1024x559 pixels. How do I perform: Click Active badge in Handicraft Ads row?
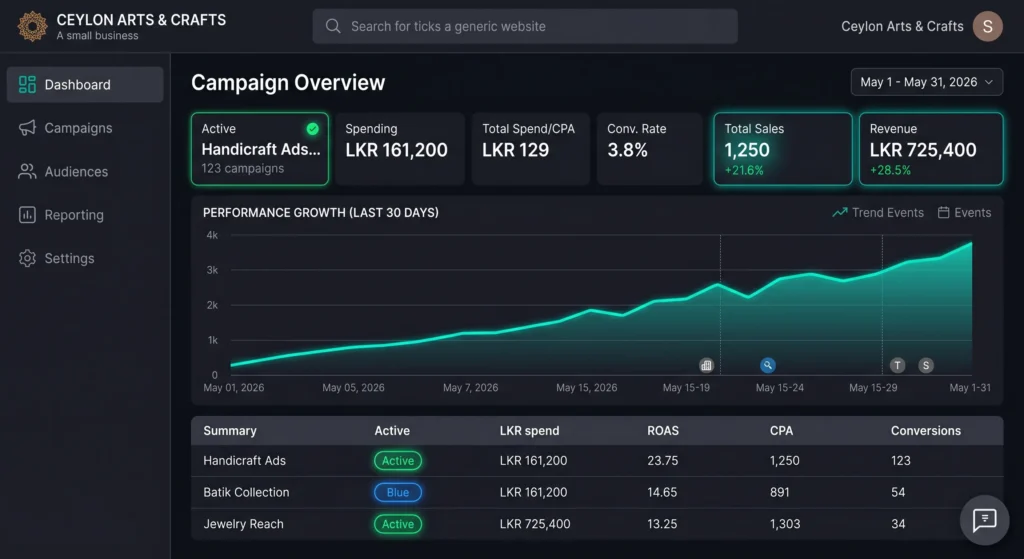click(x=398, y=460)
